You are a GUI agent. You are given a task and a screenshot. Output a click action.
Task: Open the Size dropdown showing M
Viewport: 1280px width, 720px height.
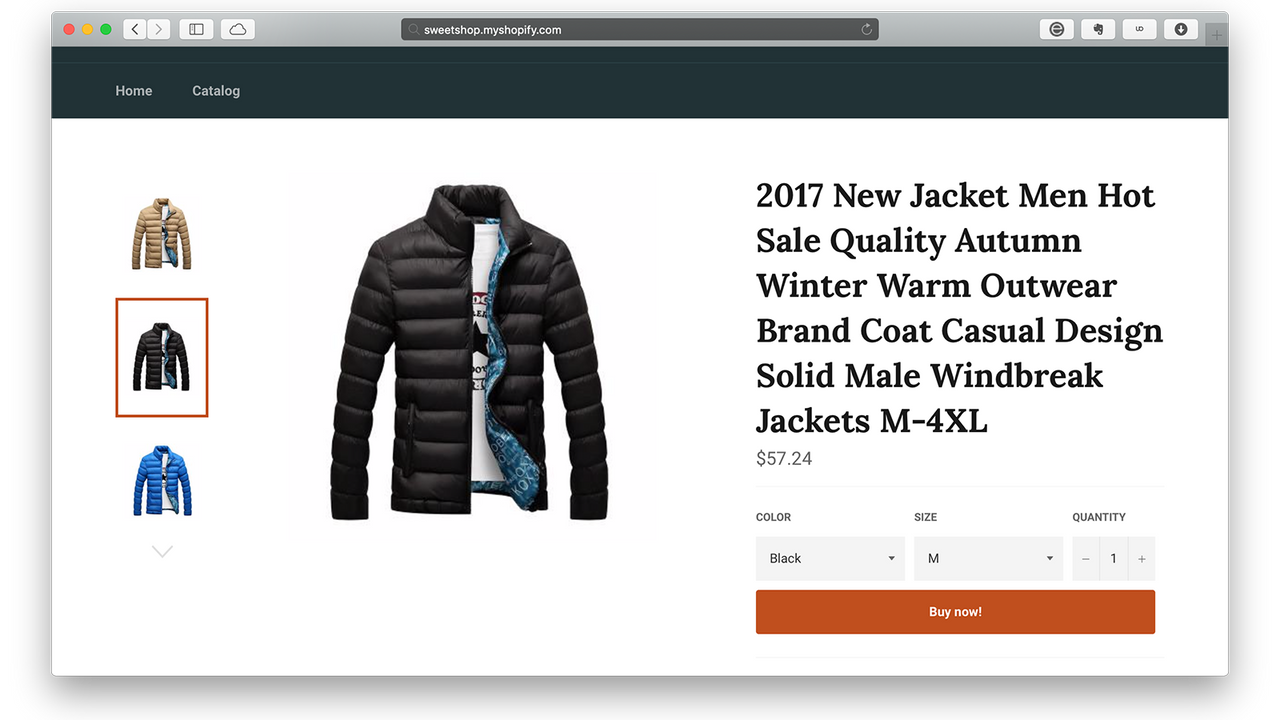(988, 558)
